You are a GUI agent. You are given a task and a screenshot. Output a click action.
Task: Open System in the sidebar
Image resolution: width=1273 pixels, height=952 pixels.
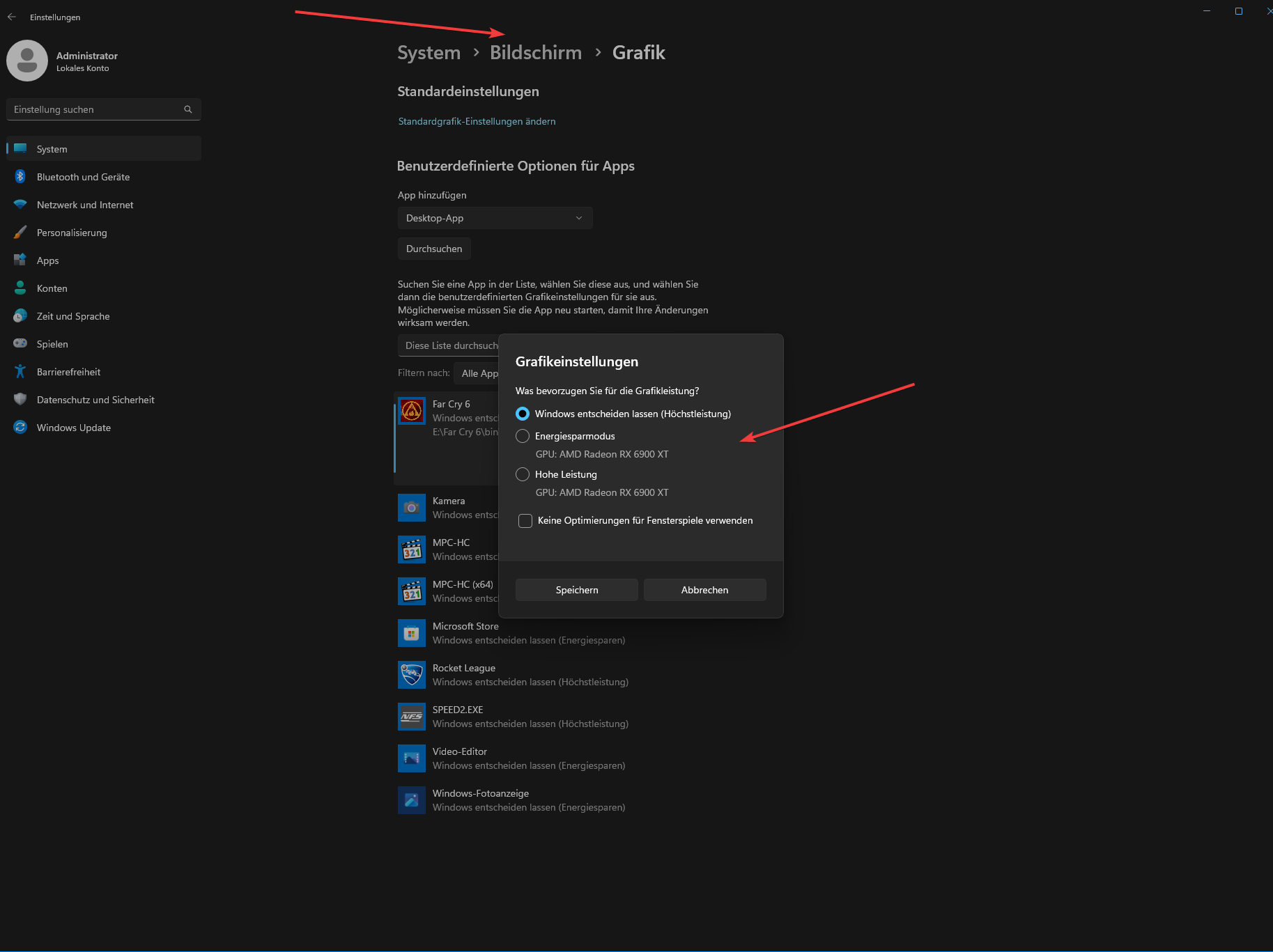click(104, 149)
